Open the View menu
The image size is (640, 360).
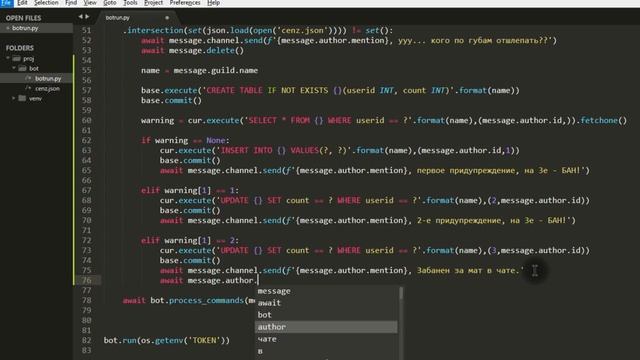point(90,3)
